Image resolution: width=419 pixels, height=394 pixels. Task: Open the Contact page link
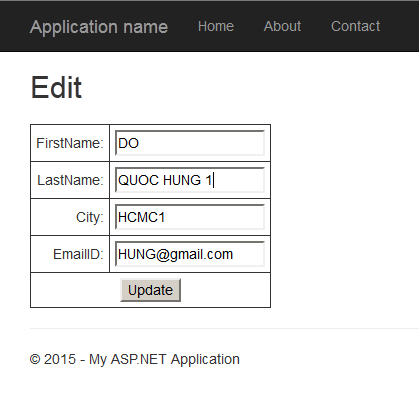(x=355, y=26)
